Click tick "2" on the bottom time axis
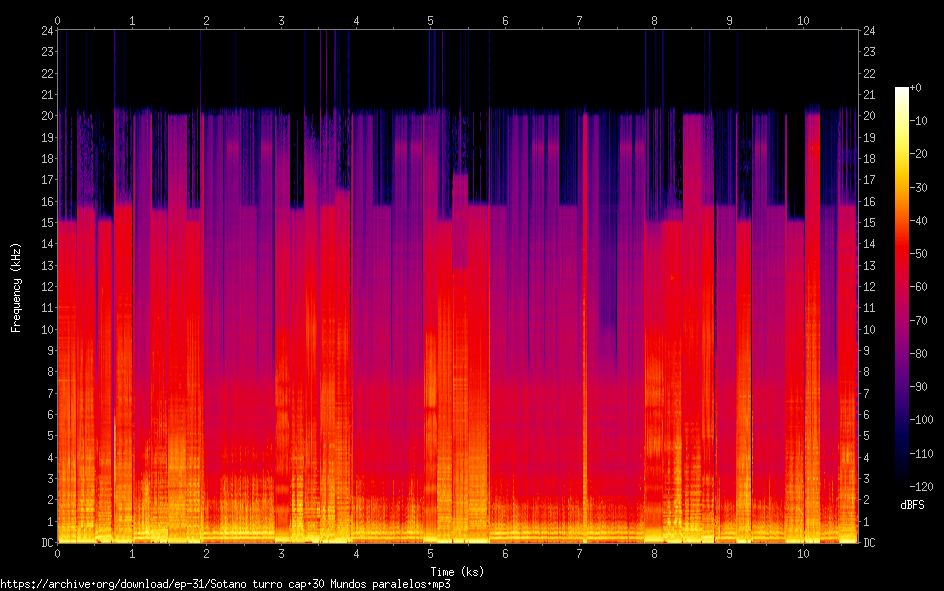The image size is (944, 591). pyautogui.click(x=206, y=554)
